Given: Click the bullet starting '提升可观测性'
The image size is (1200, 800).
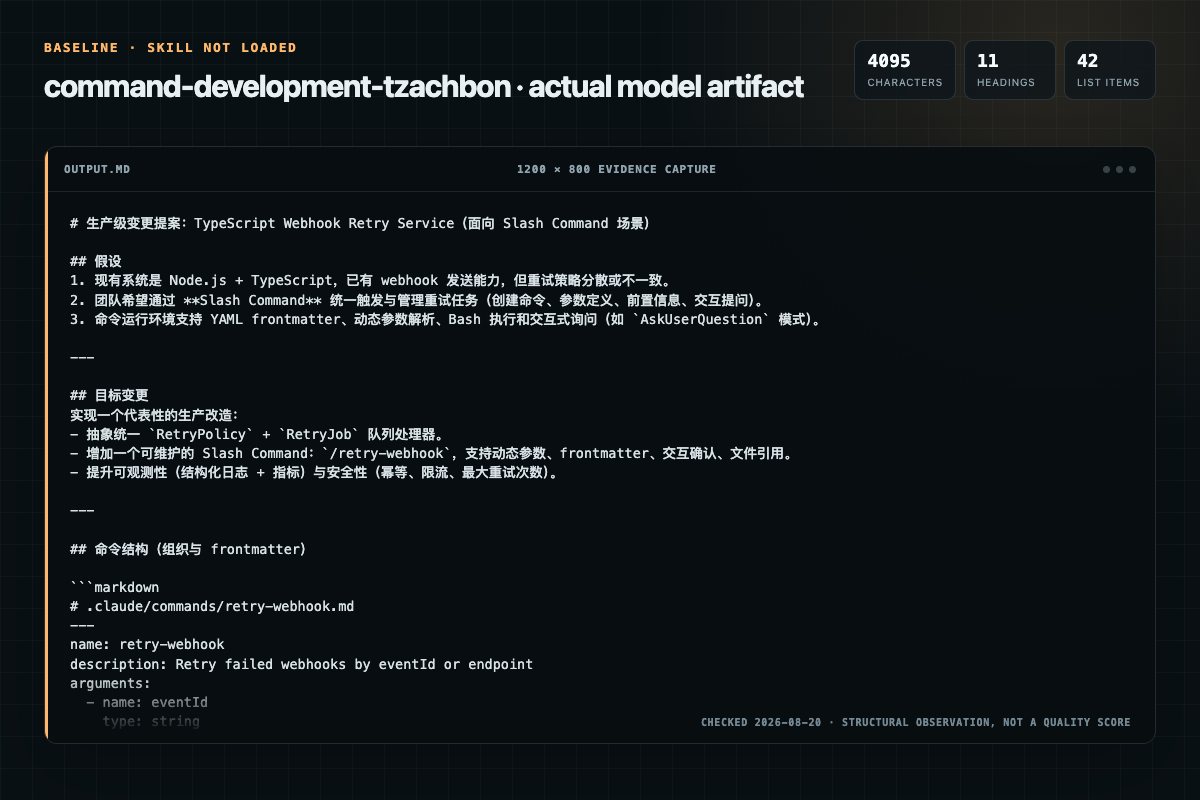Looking at the screenshot, I should [x=314, y=472].
